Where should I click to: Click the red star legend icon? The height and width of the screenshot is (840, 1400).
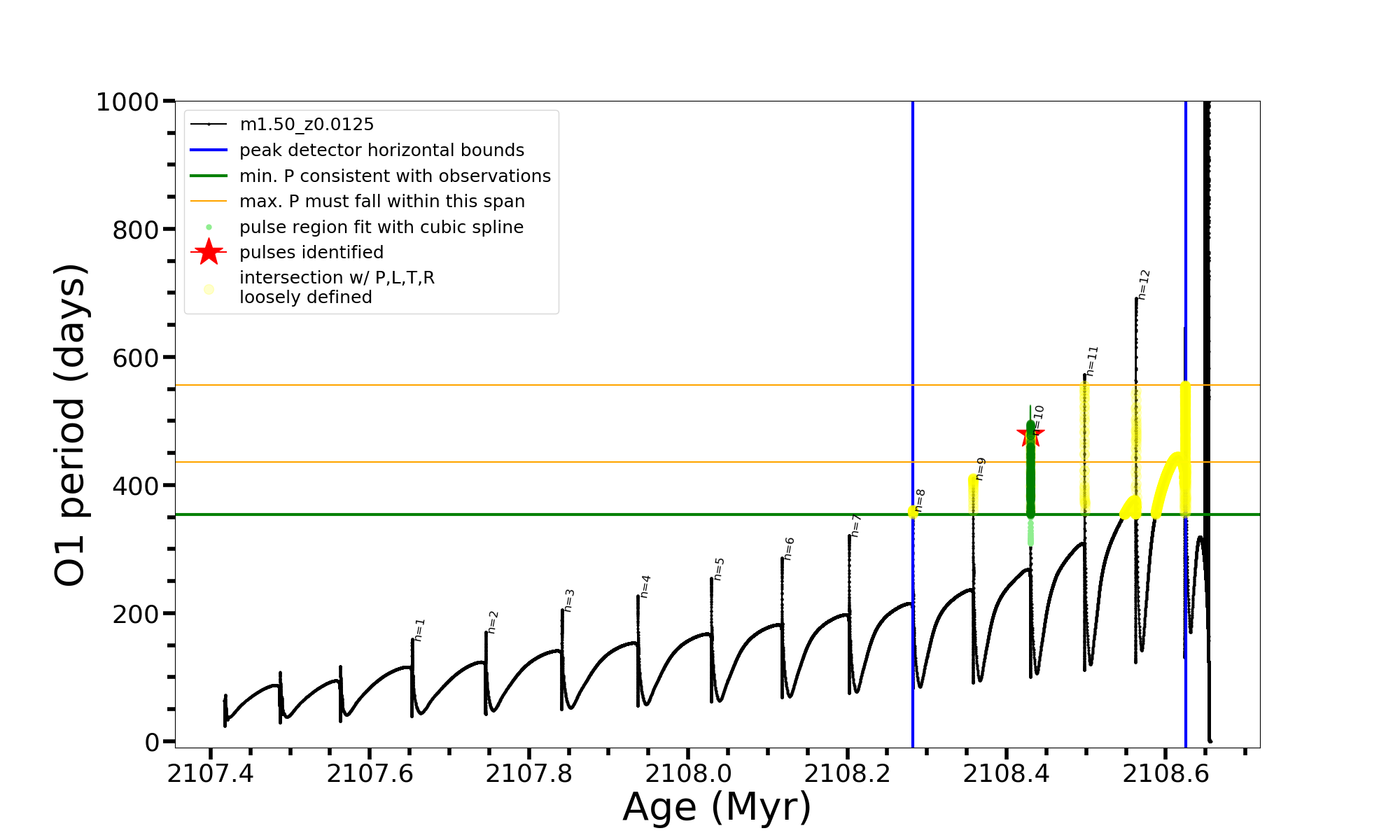209,252
